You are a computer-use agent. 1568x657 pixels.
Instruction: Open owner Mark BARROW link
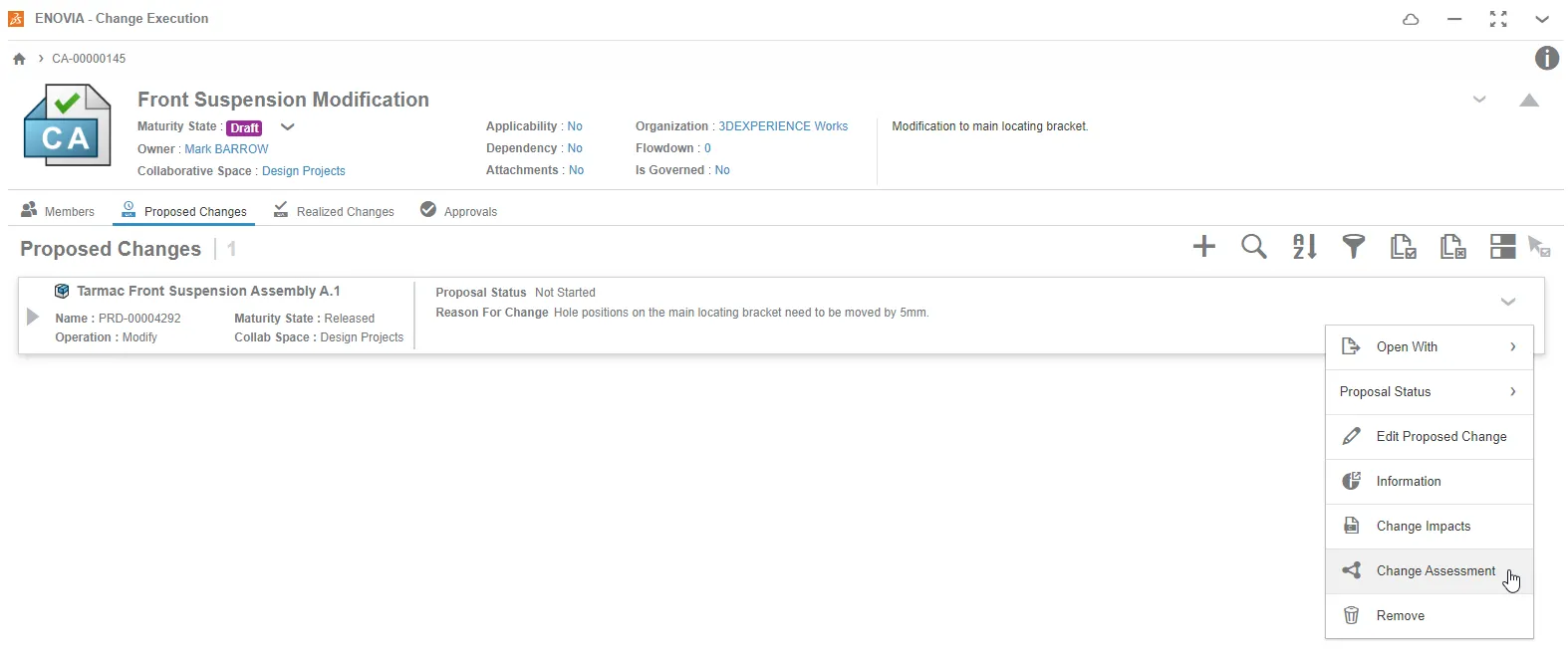point(226,149)
